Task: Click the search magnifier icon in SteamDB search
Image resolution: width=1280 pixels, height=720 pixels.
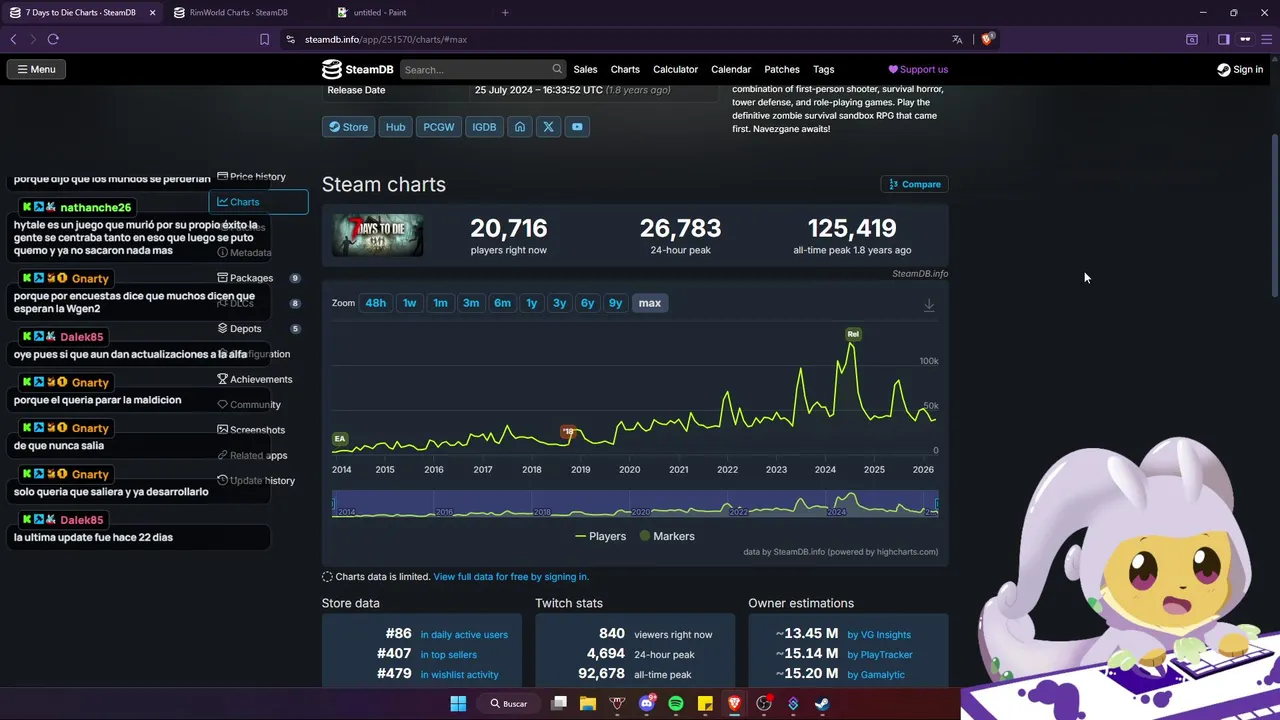Action: click(557, 69)
